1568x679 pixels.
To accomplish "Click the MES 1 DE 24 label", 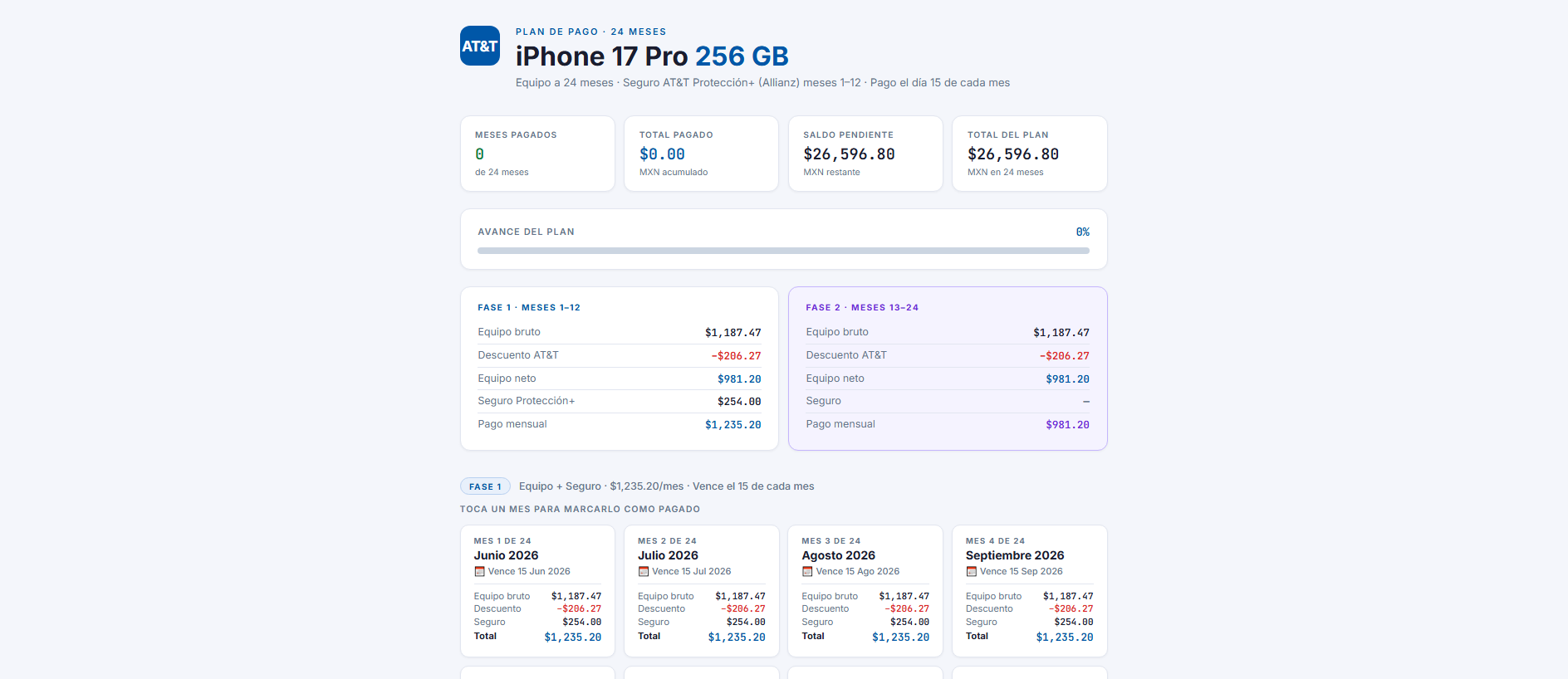I will pos(502,540).
